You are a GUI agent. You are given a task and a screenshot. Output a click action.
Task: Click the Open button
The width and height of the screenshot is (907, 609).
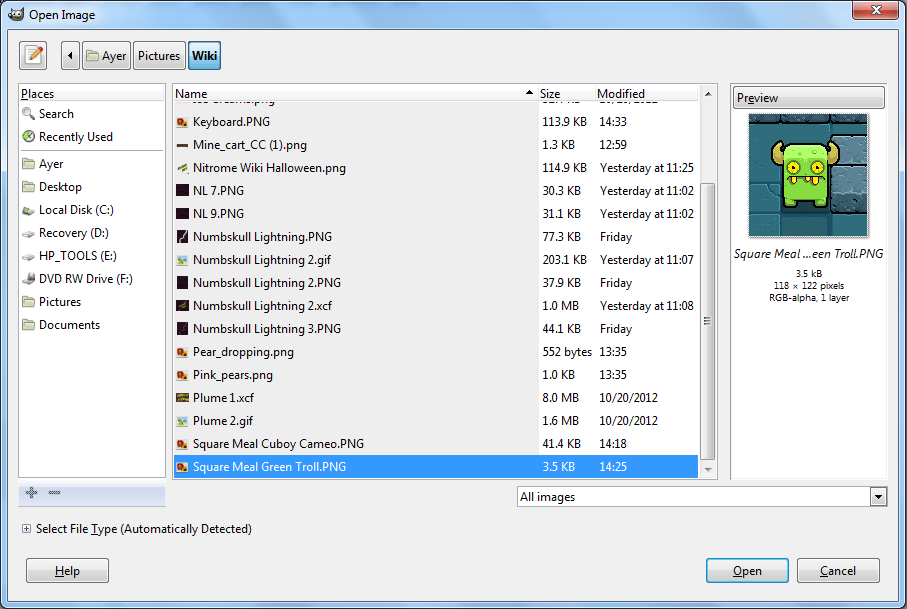tap(747, 571)
